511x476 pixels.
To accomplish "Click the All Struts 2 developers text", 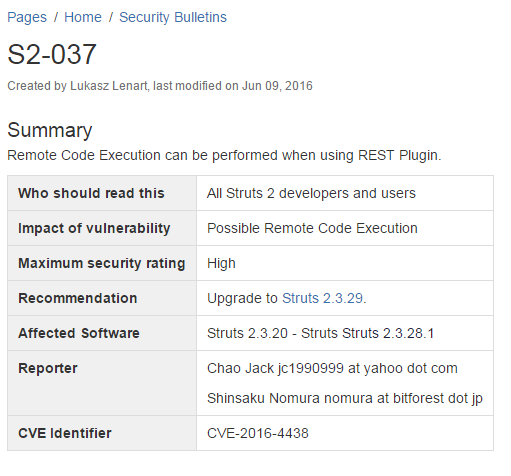I will pyautogui.click(x=311, y=193).
